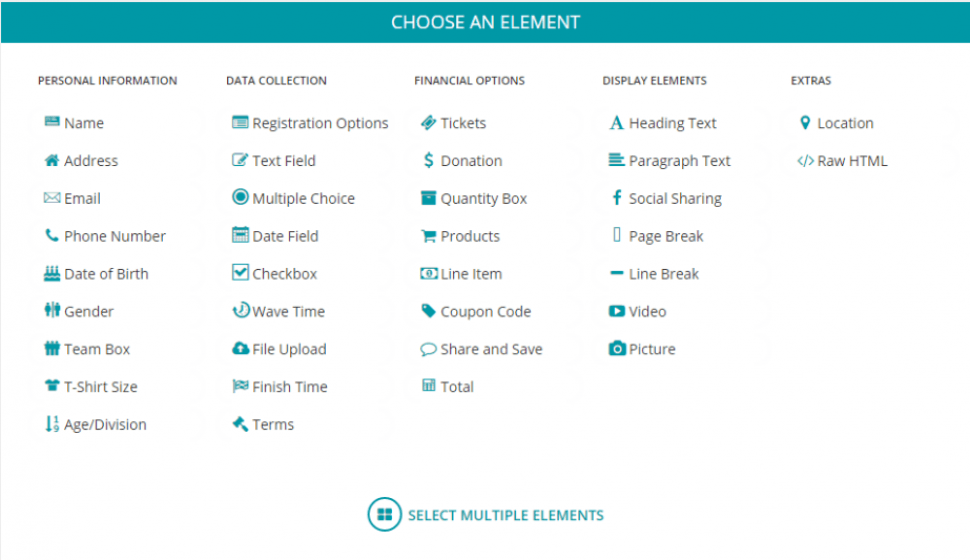Select the Products shopping cart icon
The width and height of the screenshot is (970, 560).
[x=428, y=237]
